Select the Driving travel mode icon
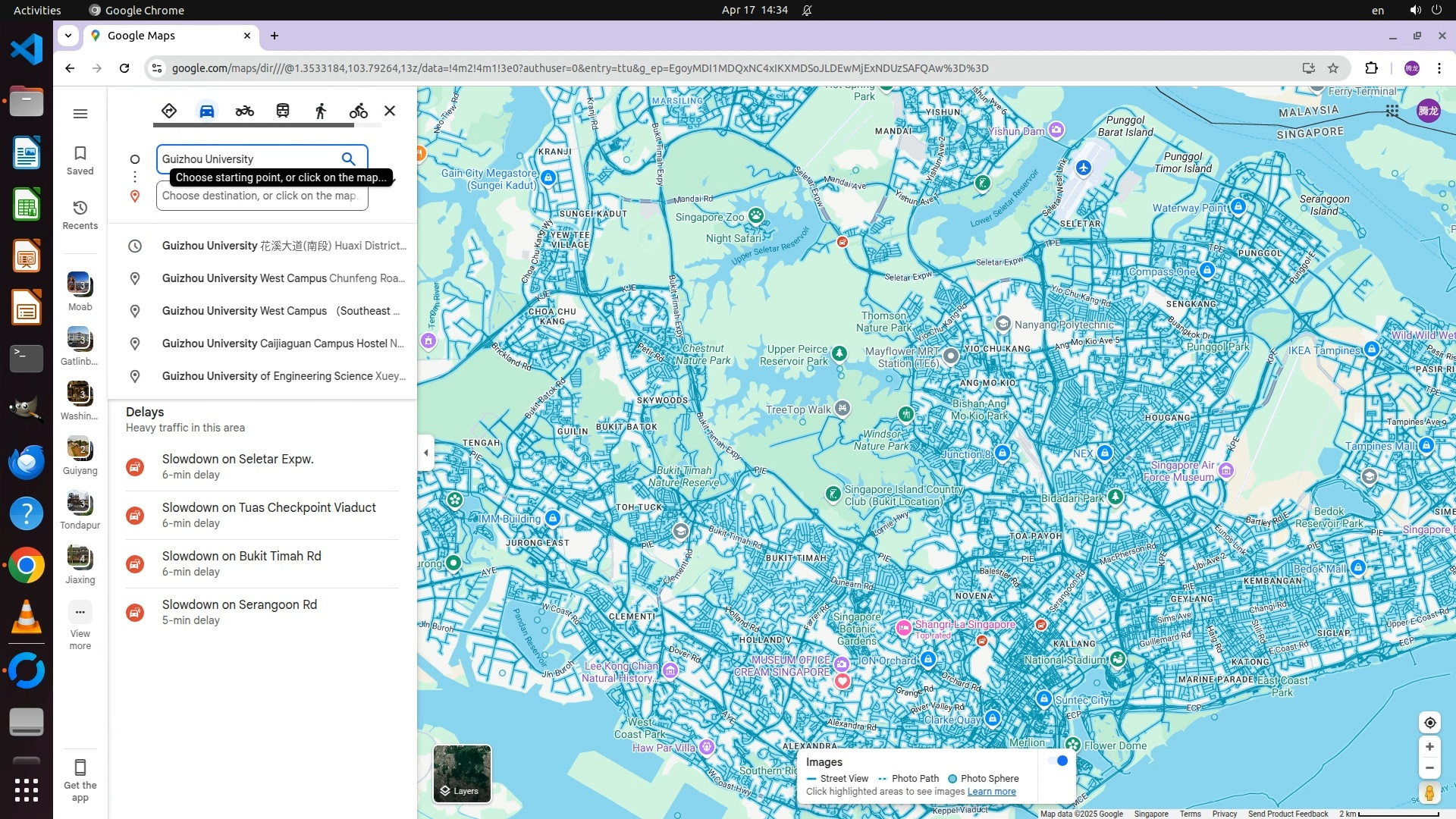 [206, 111]
